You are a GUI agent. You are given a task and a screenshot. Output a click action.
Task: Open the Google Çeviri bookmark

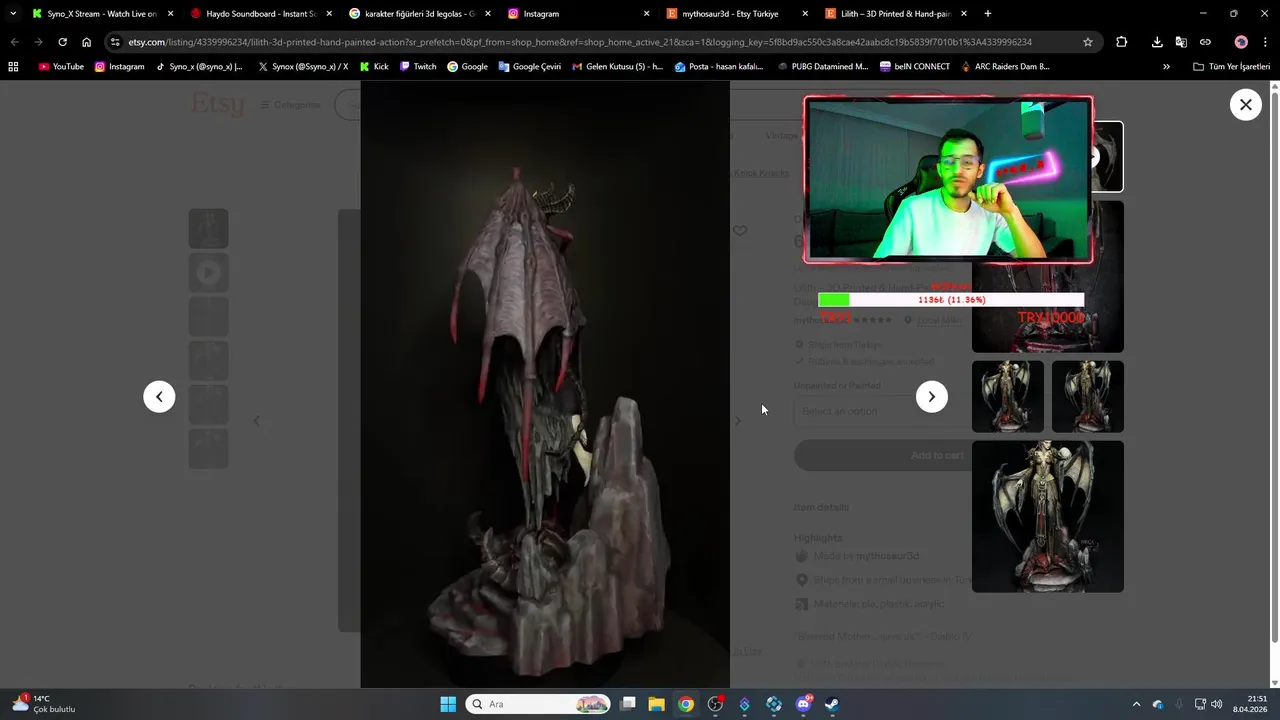coord(529,67)
